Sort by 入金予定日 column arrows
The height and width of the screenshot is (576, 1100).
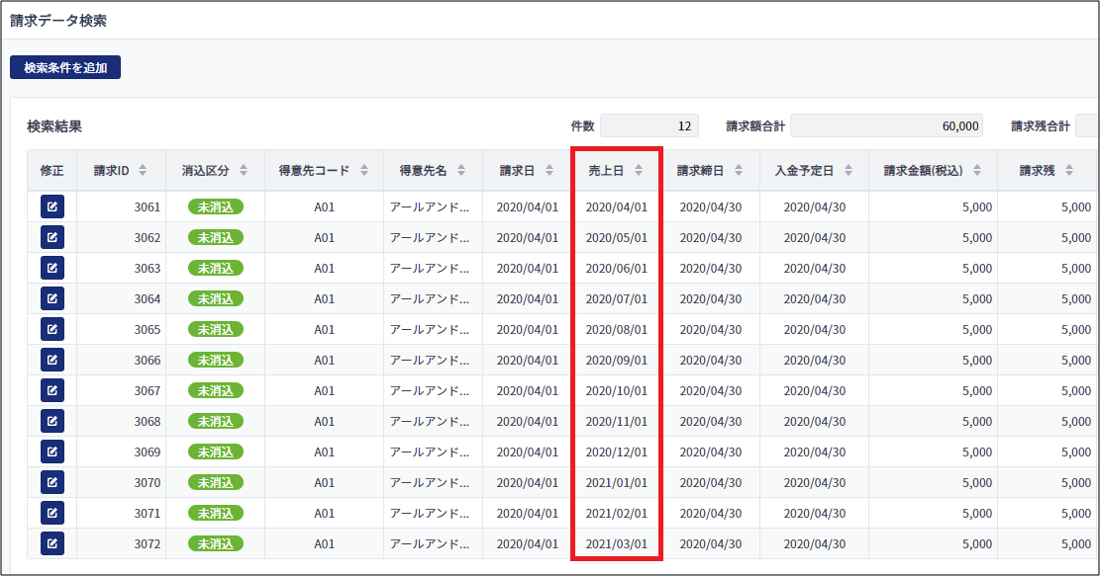[848, 170]
